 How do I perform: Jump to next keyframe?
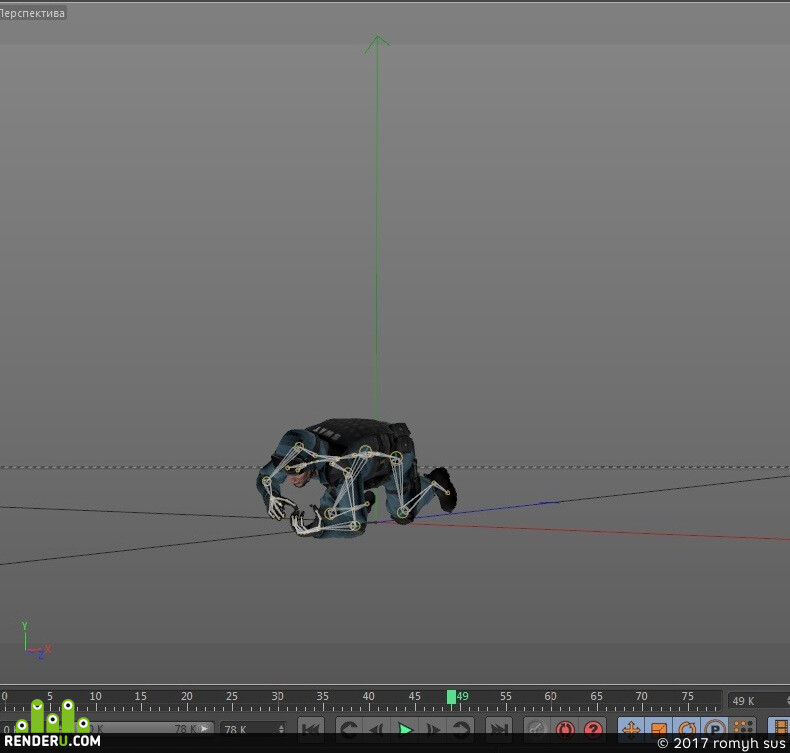click(x=460, y=729)
